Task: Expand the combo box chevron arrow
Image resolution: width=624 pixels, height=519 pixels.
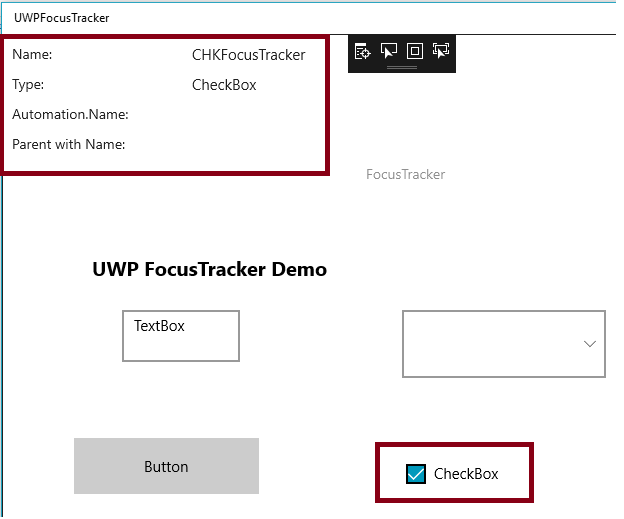Action: [x=589, y=344]
